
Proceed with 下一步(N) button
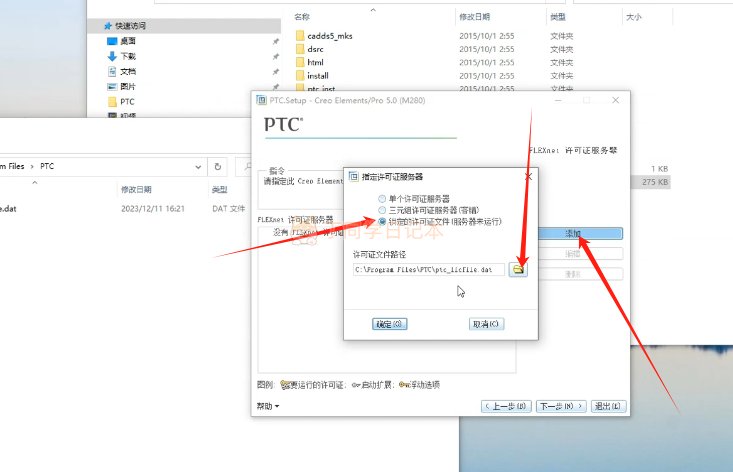tap(561, 406)
